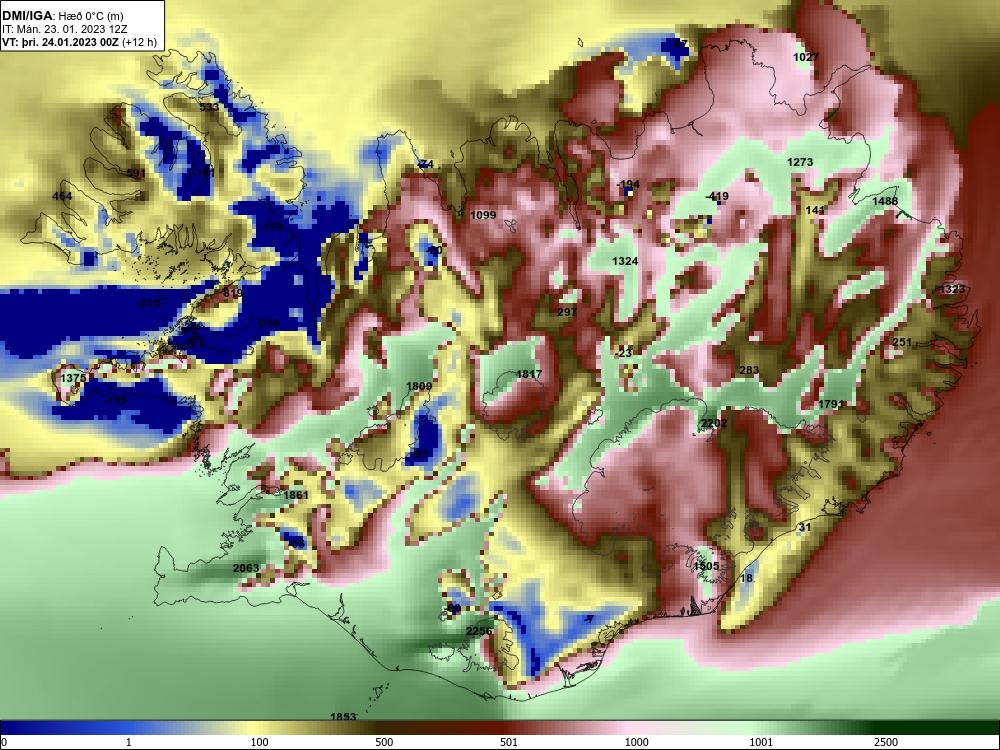This screenshot has height=750, width=1000.
Task: Click the 'IT: Mán. 23. 01. 2023 12Z' line
Action: click(x=64, y=29)
